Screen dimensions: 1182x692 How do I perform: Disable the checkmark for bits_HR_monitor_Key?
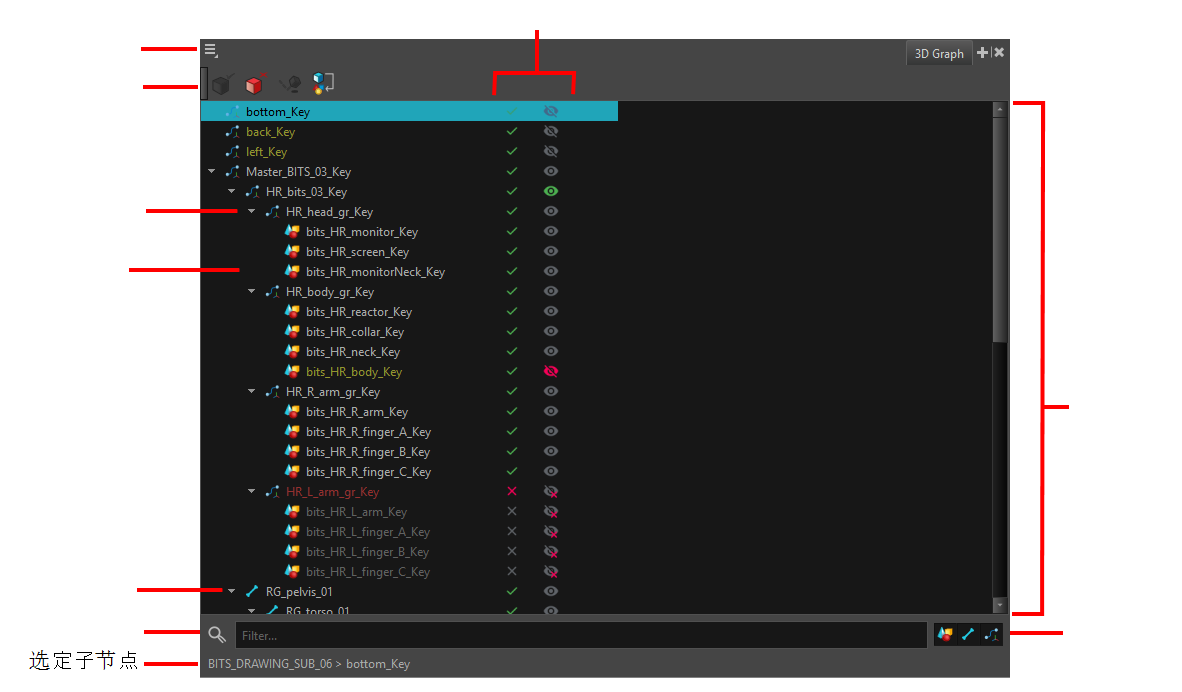pyautogui.click(x=512, y=231)
